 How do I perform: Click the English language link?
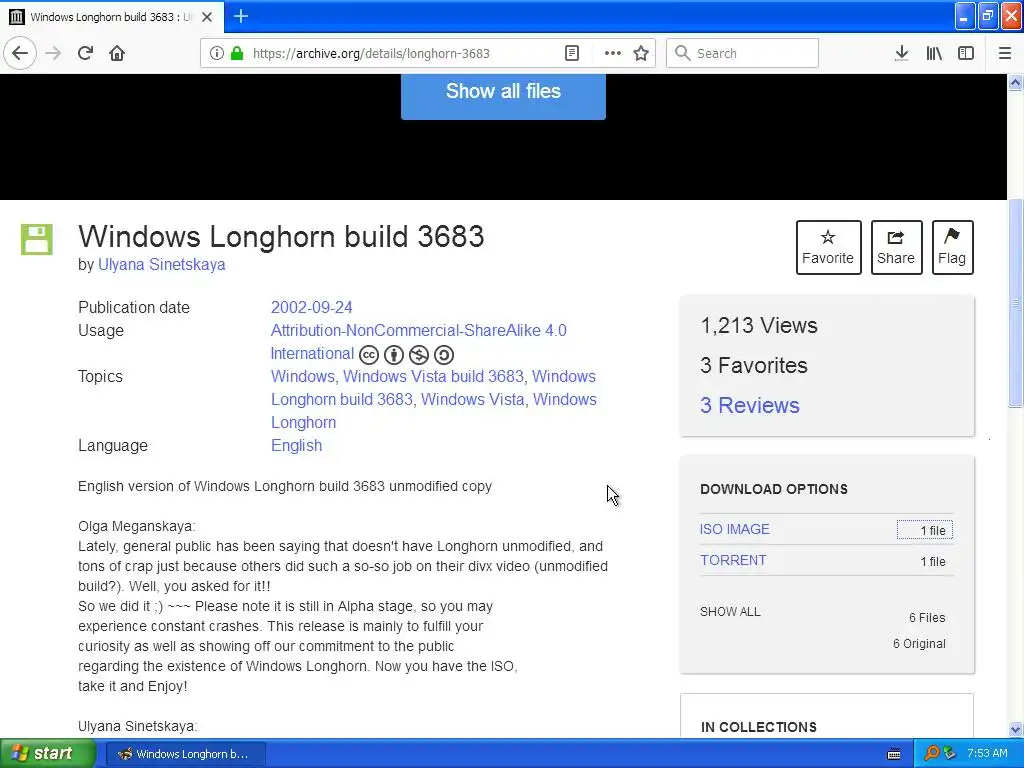[x=296, y=445]
